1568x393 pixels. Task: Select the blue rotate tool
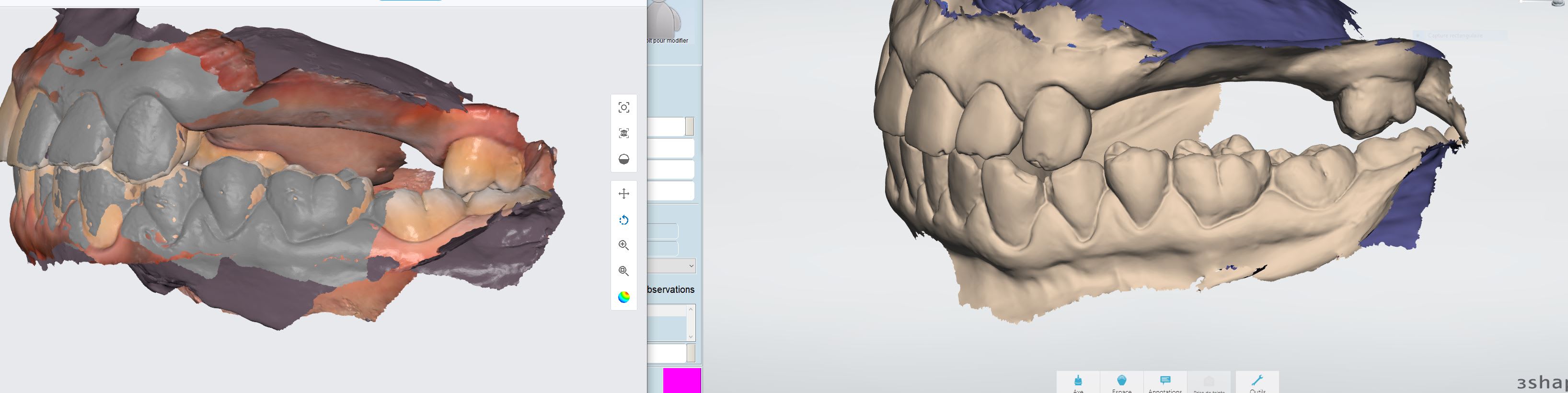point(623,220)
